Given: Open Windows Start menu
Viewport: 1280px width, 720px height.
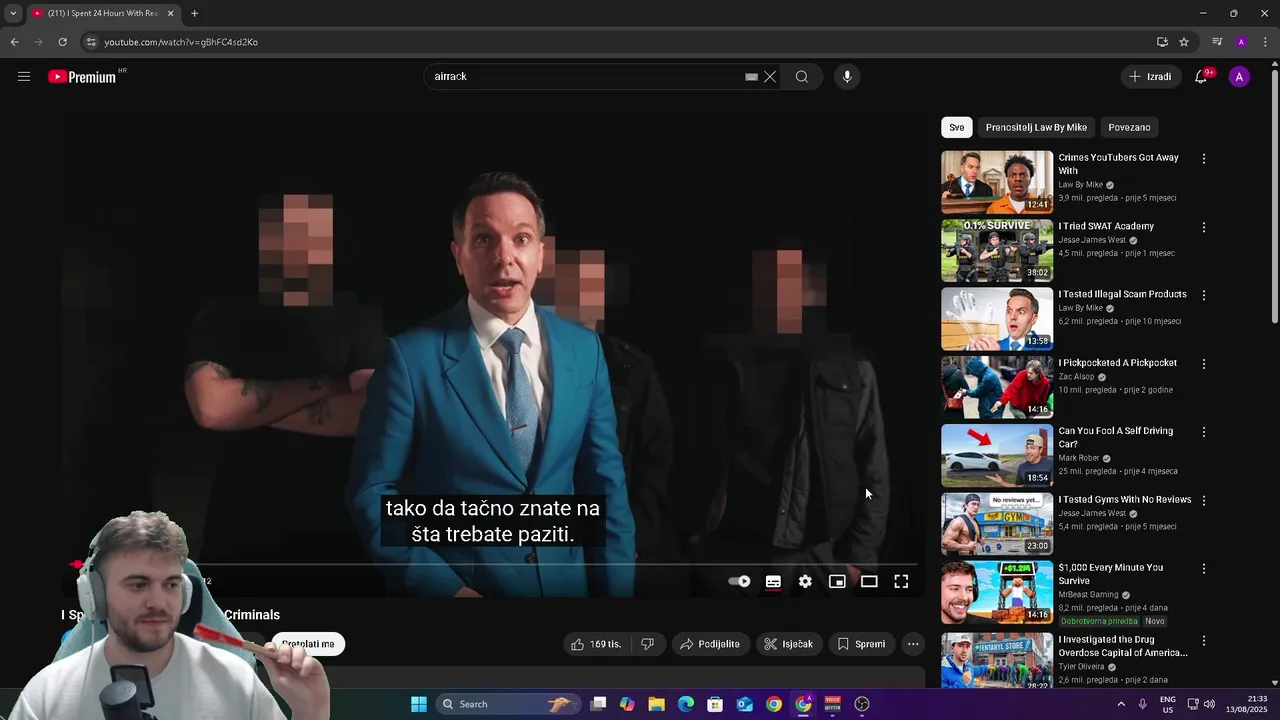Looking at the screenshot, I should point(419,704).
